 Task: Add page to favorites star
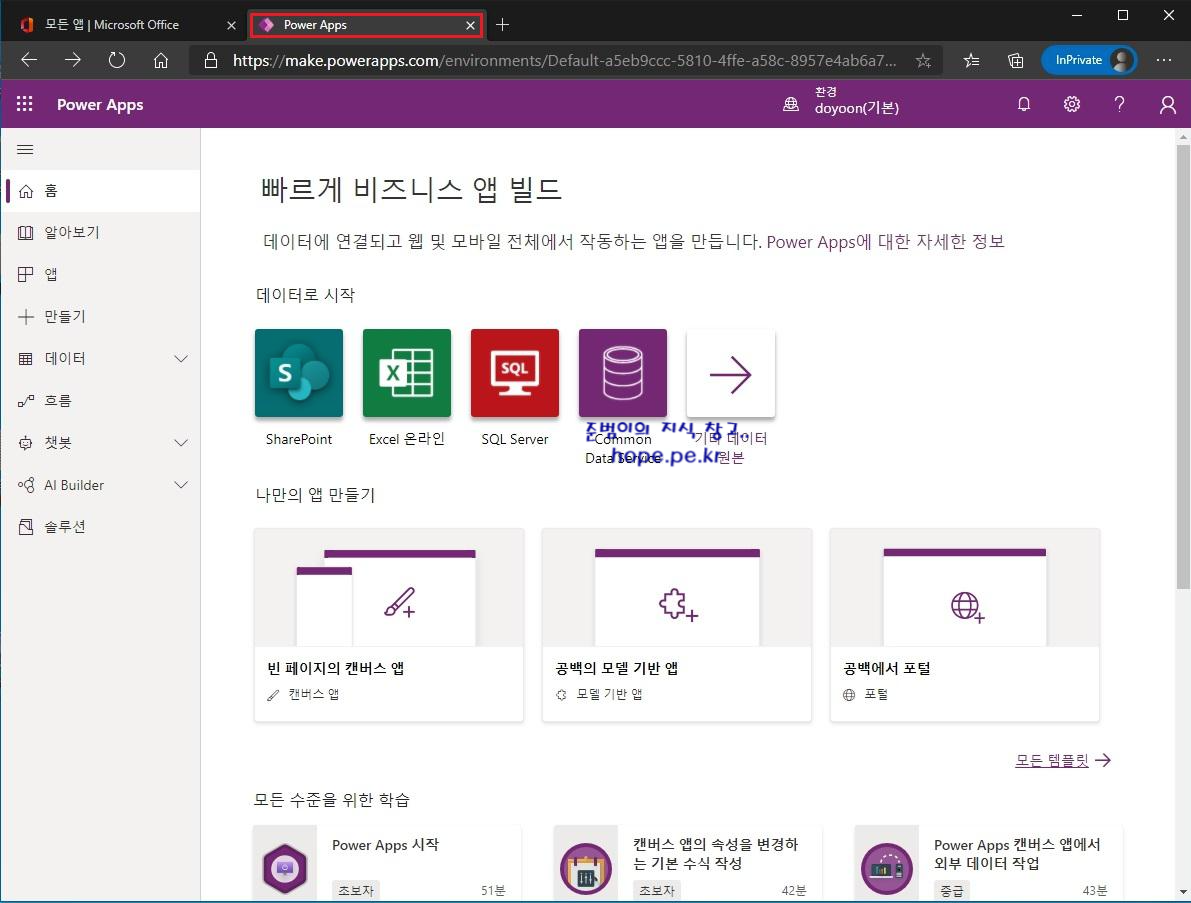coord(923,61)
